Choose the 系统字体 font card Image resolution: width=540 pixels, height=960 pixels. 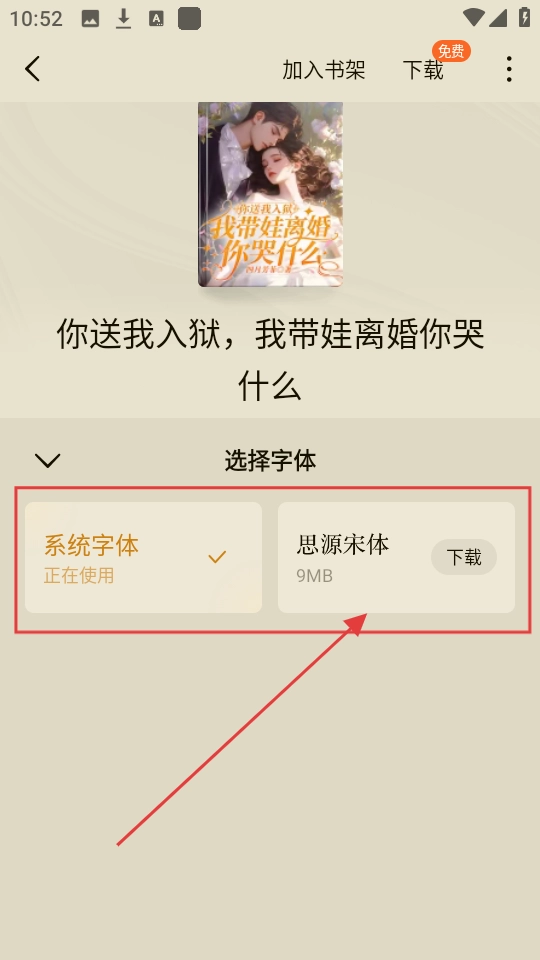click(x=143, y=557)
